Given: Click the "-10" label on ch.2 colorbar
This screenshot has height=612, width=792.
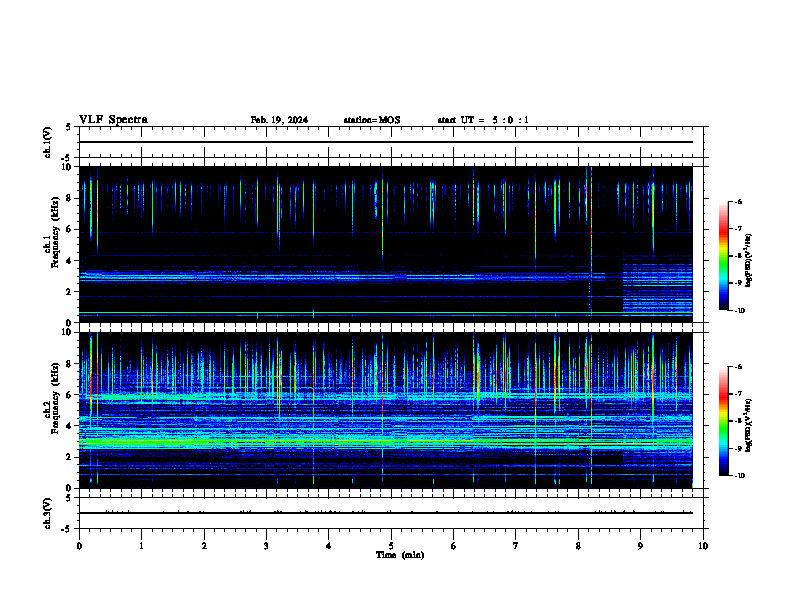Looking at the screenshot, I should [739, 476].
